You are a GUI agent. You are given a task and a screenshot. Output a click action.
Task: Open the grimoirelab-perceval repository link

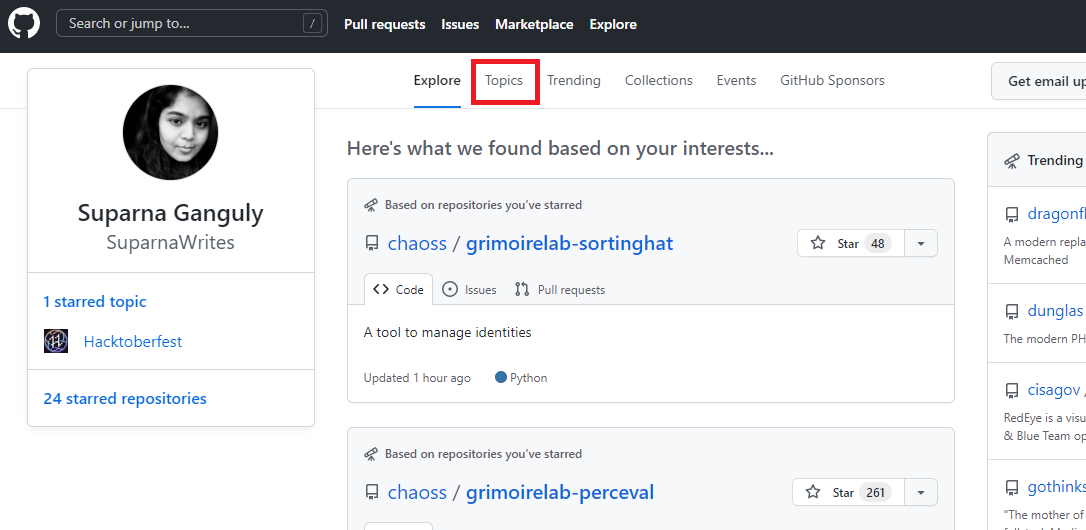coord(560,493)
